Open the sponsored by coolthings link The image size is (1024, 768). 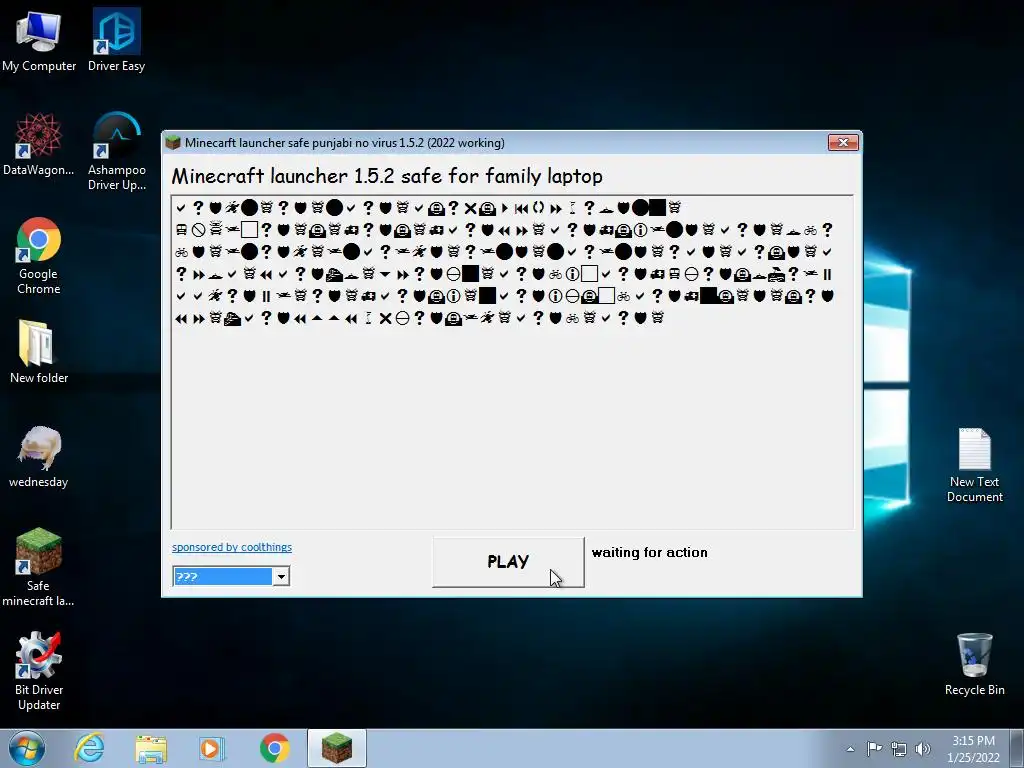tap(232, 547)
